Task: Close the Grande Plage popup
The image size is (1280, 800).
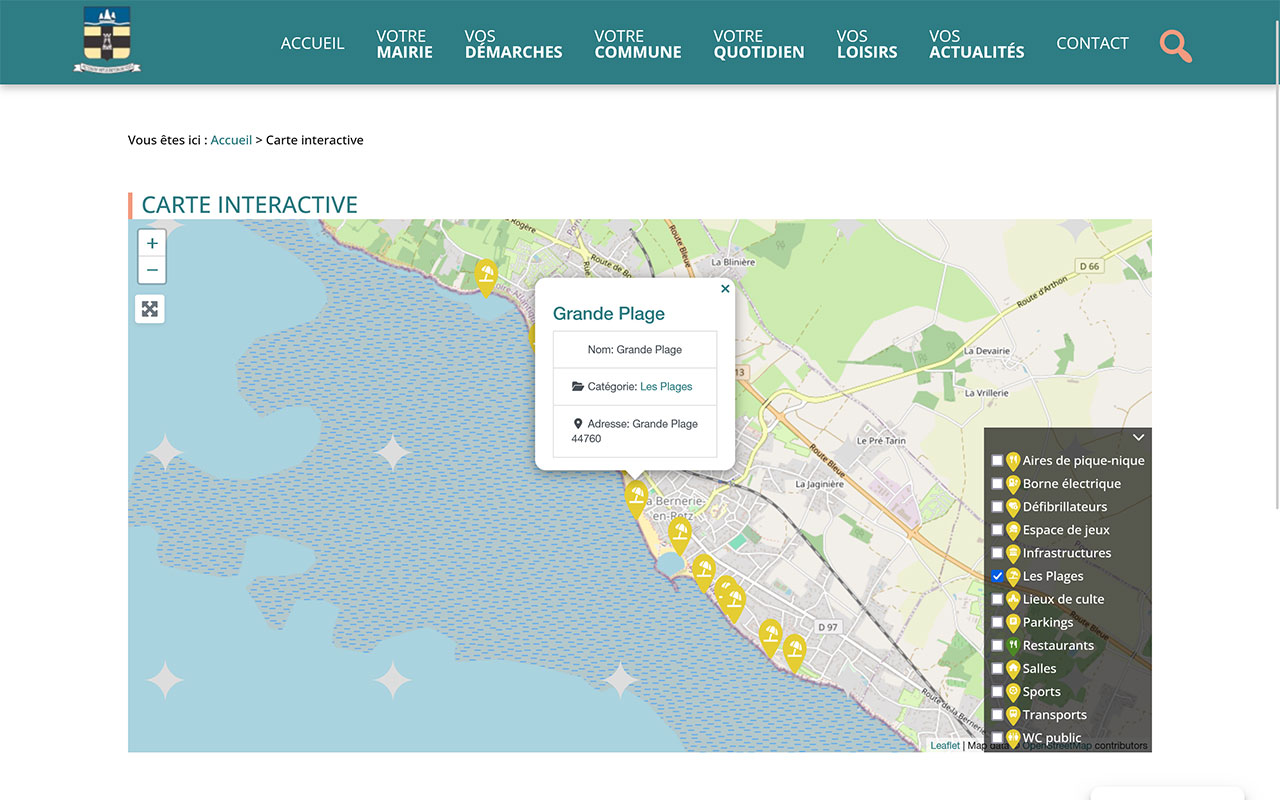Action: (725, 288)
